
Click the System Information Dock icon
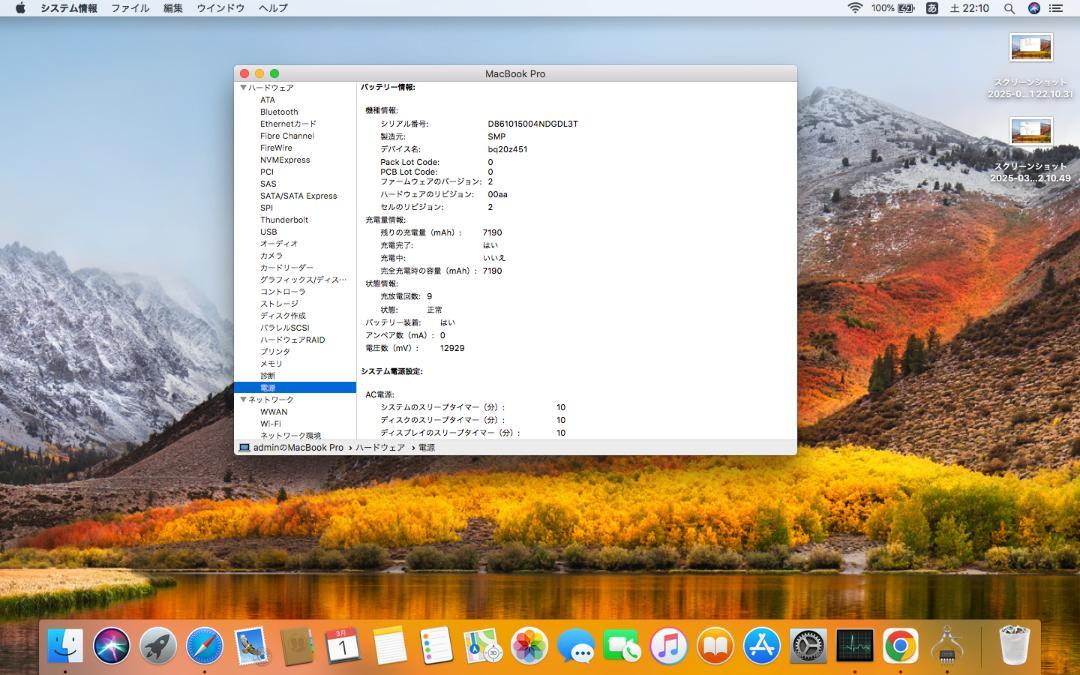(x=947, y=646)
